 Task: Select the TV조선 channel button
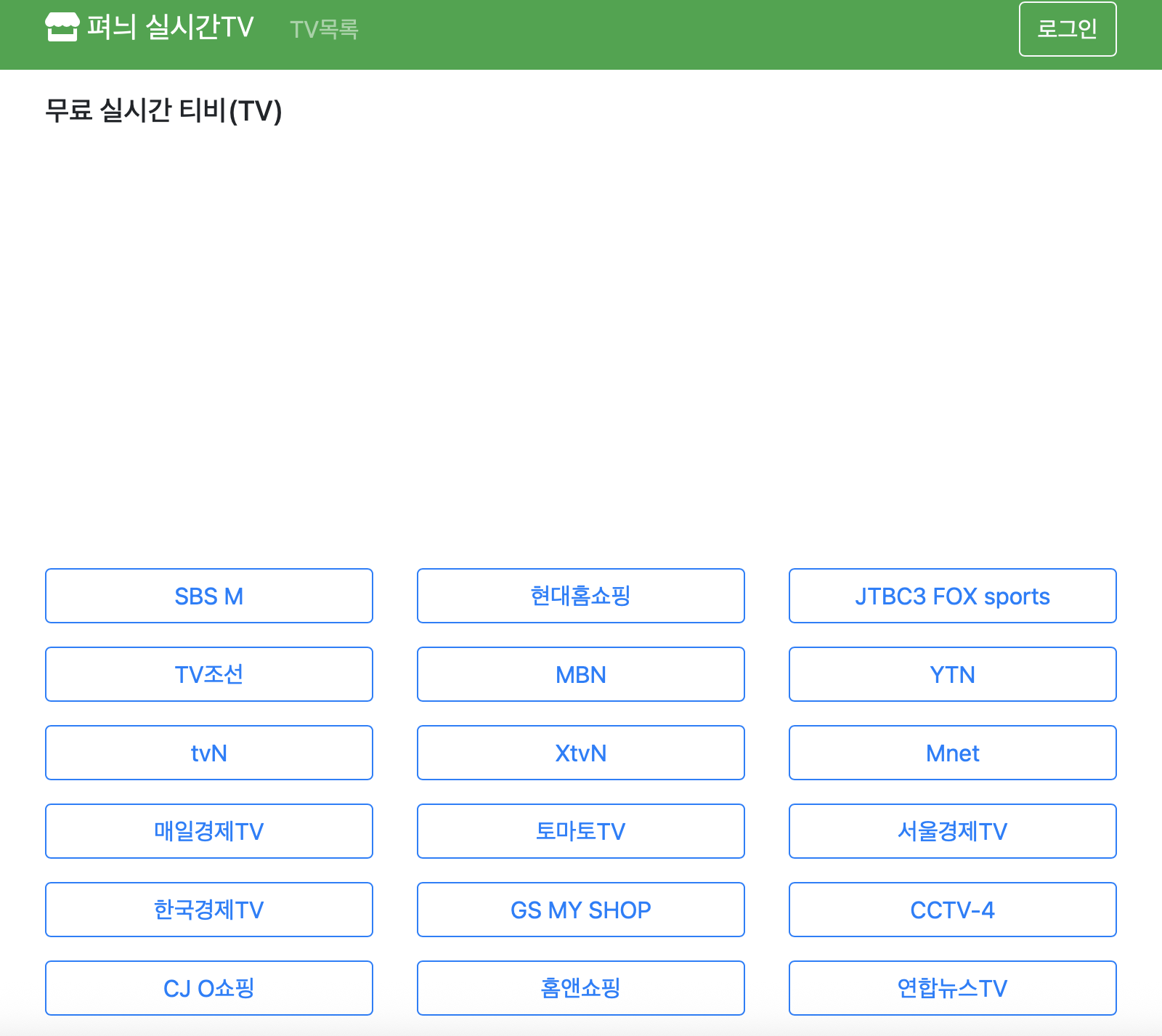point(209,674)
